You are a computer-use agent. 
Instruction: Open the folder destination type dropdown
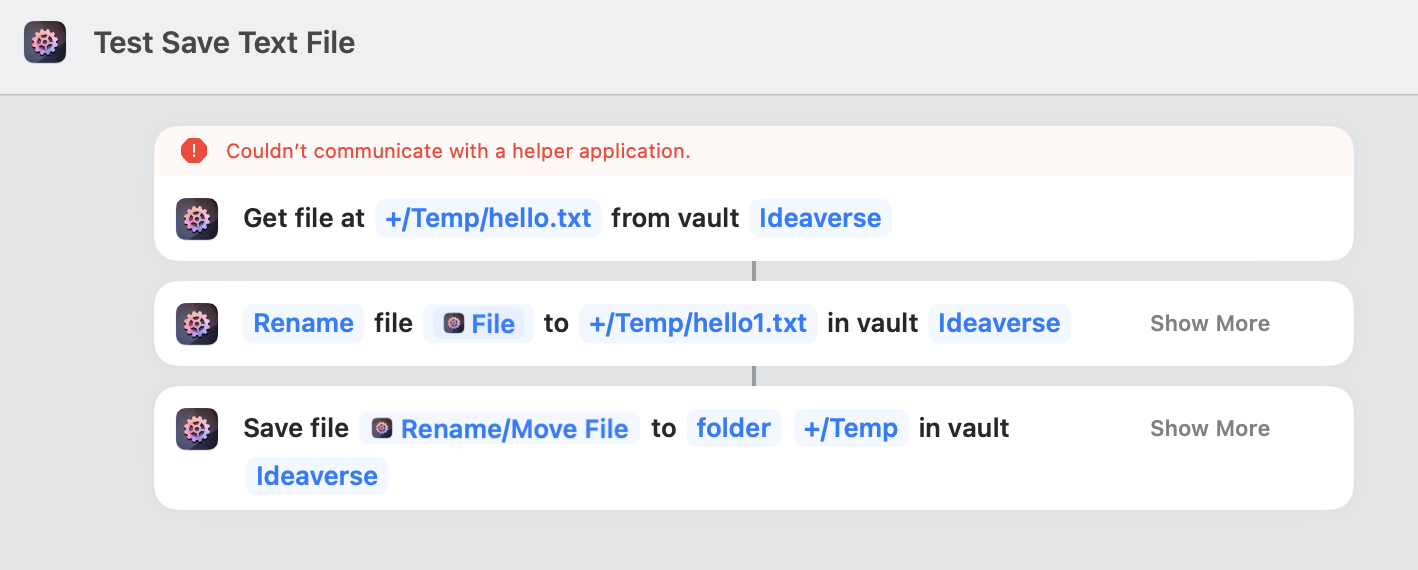733,428
